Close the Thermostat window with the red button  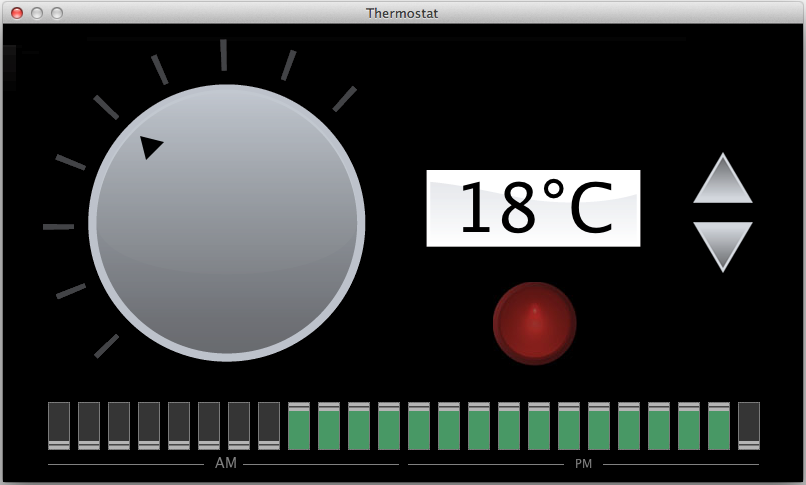coord(17,13)
